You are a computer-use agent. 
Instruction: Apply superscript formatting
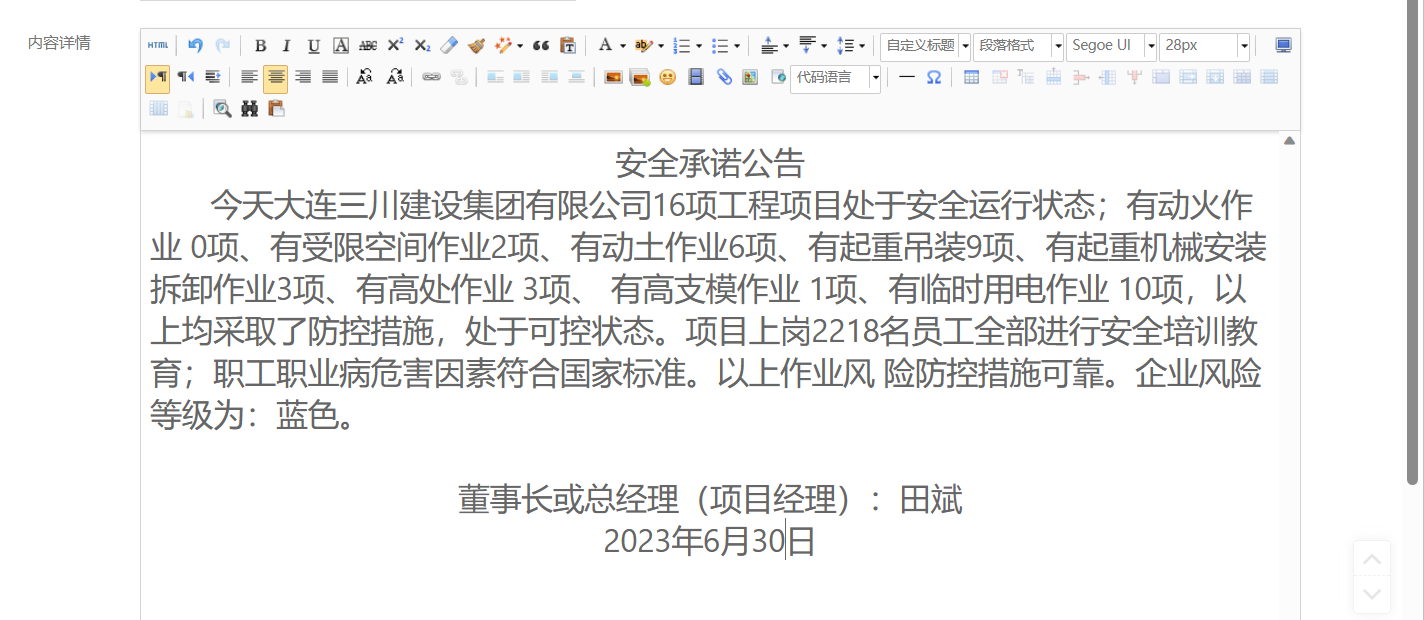395,45
